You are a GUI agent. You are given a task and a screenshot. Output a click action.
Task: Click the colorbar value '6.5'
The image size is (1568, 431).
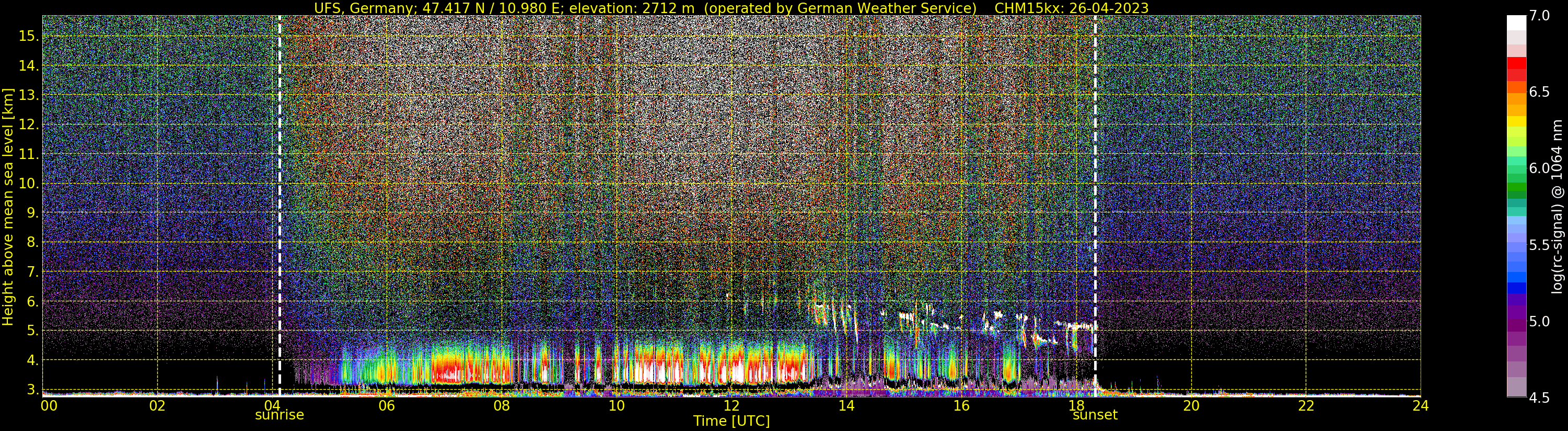coord(1539,92)
